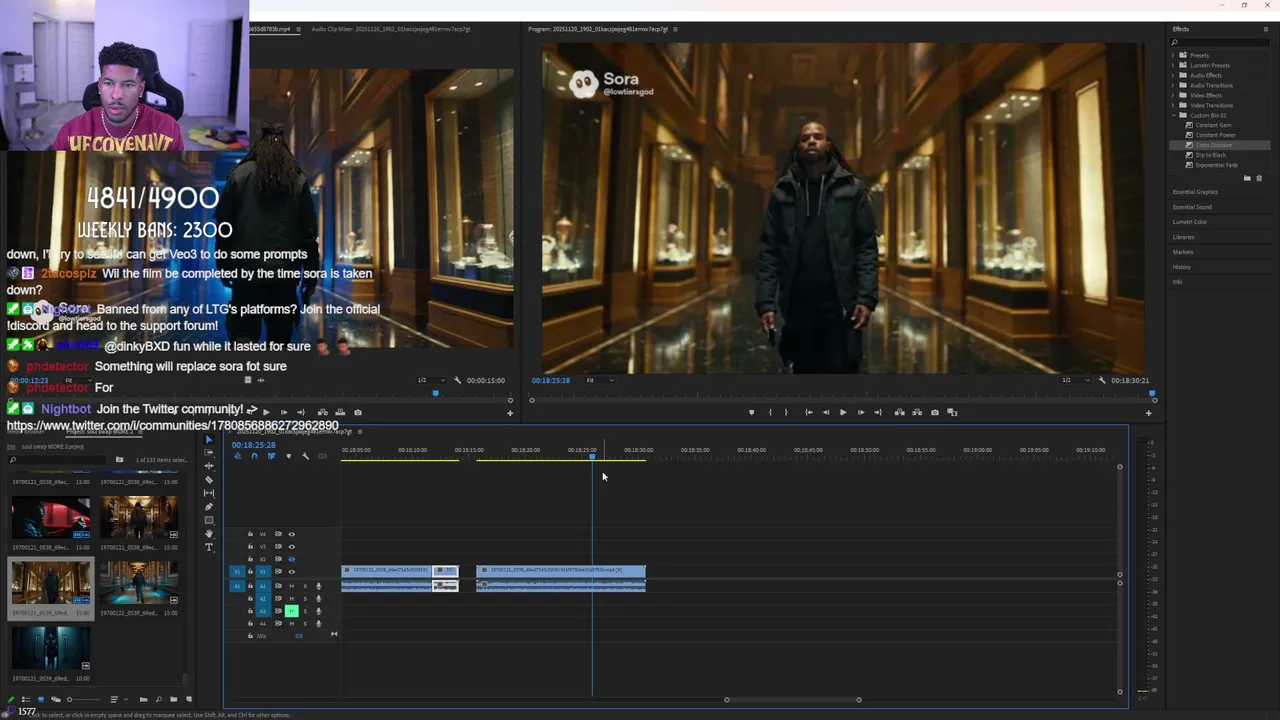Mark In point in the Program monitor
The image size is (1280, 720).
click(x=770, y=412)
